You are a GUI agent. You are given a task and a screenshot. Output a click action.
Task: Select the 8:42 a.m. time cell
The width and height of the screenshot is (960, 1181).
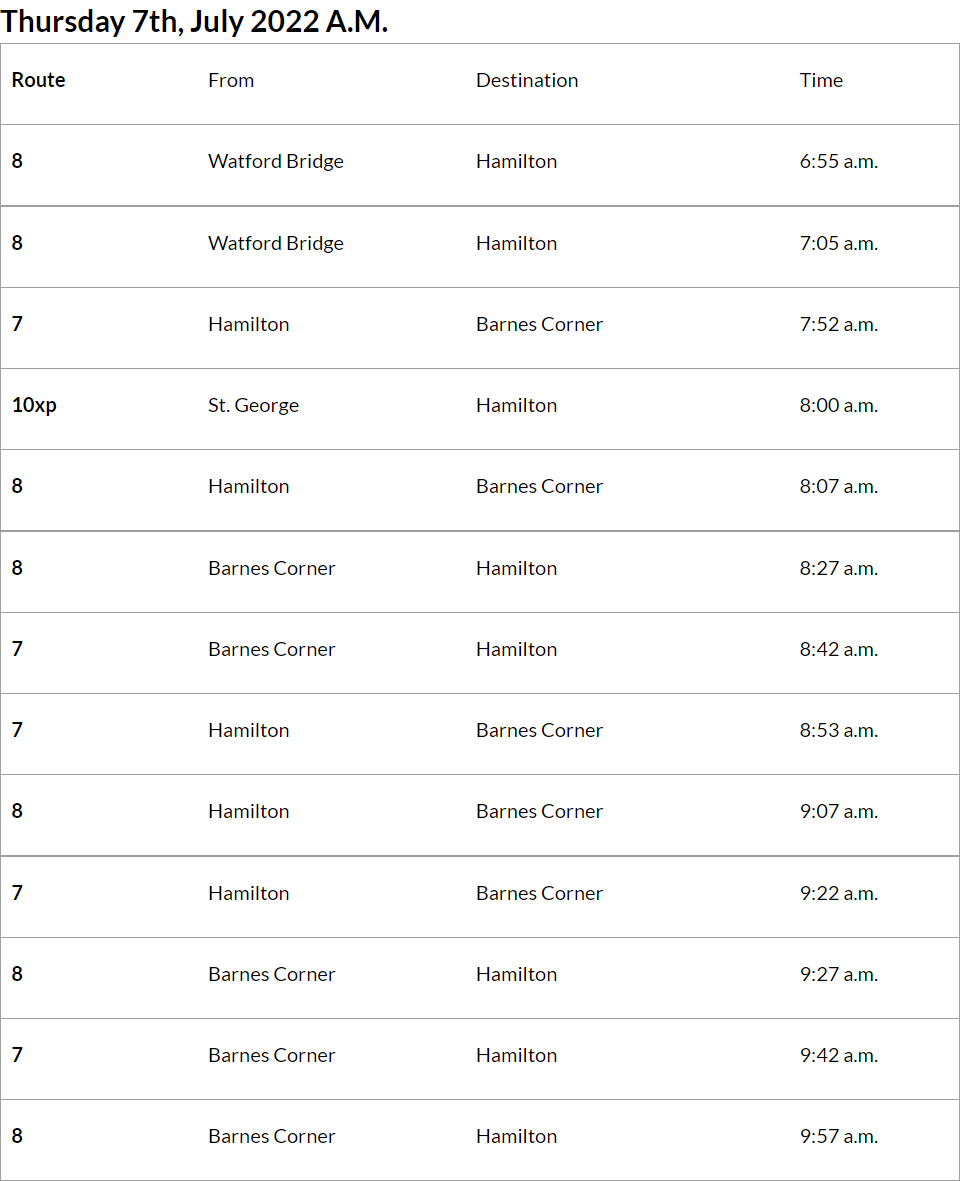point(838,650)
